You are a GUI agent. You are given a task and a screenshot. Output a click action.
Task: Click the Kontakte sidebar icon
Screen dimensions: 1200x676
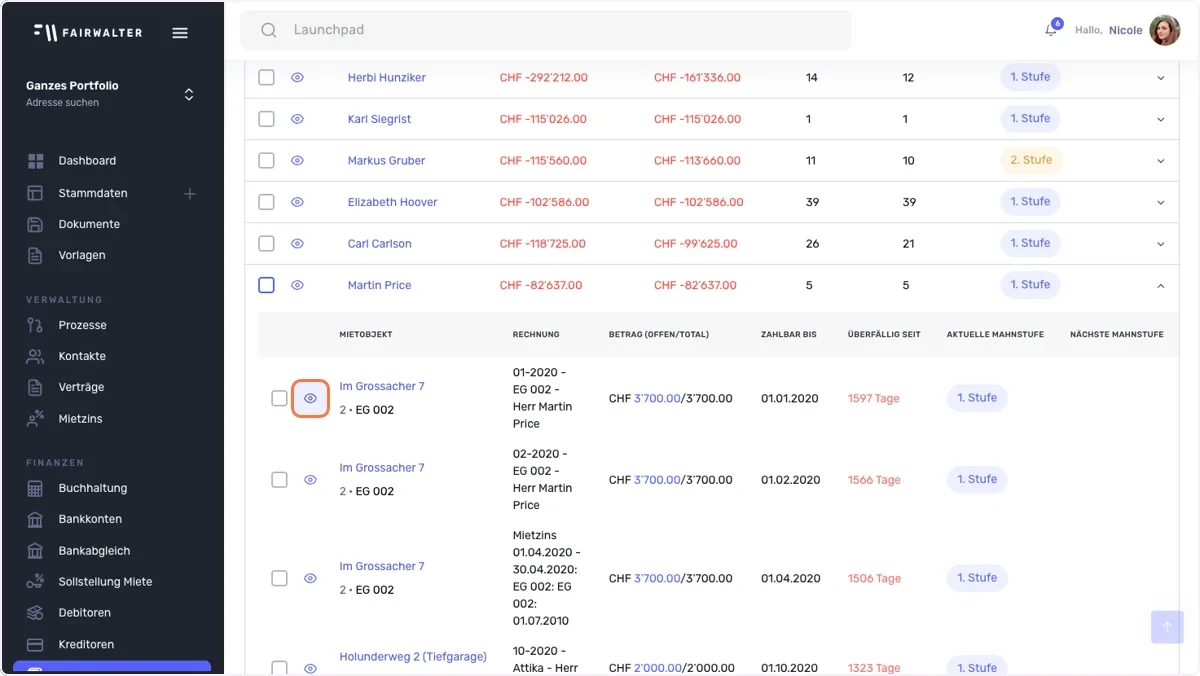(36, 356)
